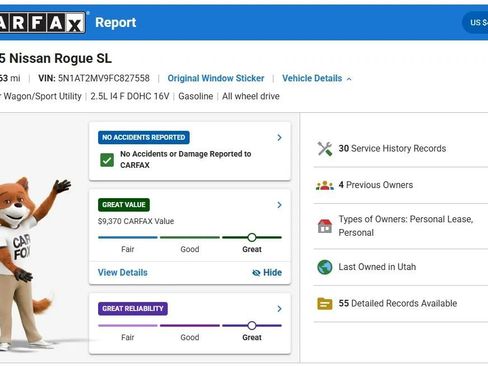
Task: Click '30 Service History Records' text
Action: point(392,149)
